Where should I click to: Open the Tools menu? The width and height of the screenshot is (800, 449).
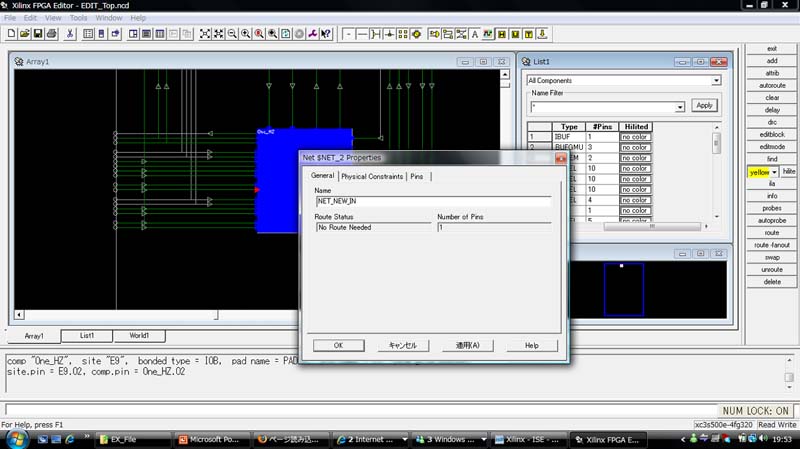pyautogui.click(x=79, y=18)
